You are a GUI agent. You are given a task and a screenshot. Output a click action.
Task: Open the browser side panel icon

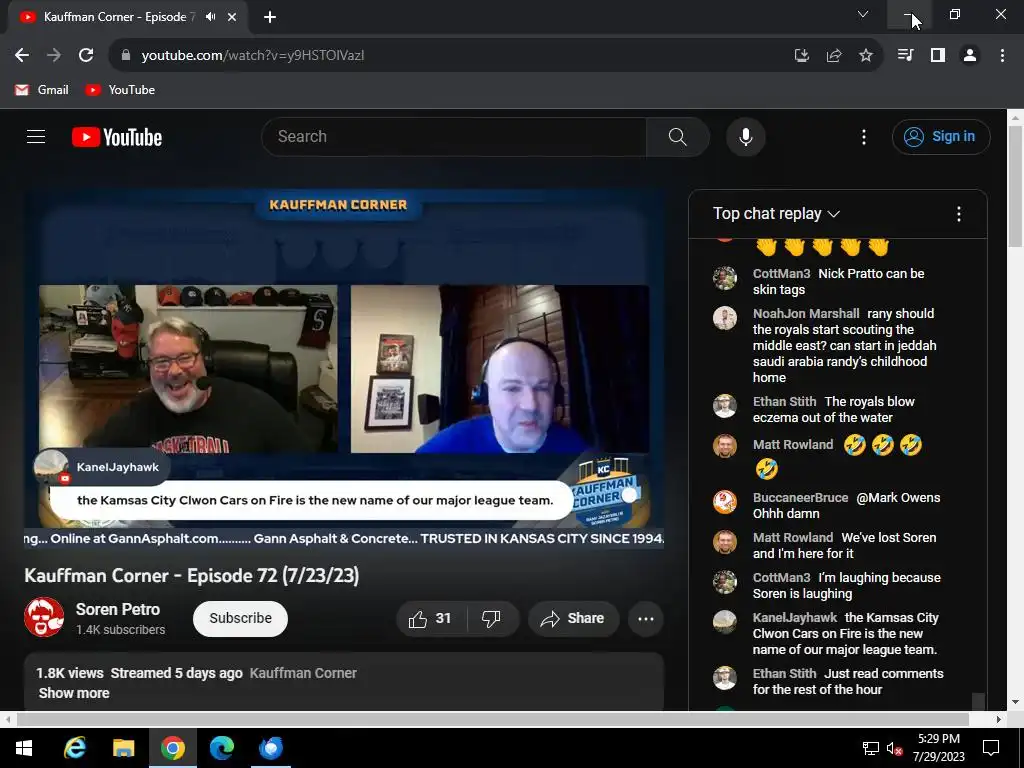[938, 56]
